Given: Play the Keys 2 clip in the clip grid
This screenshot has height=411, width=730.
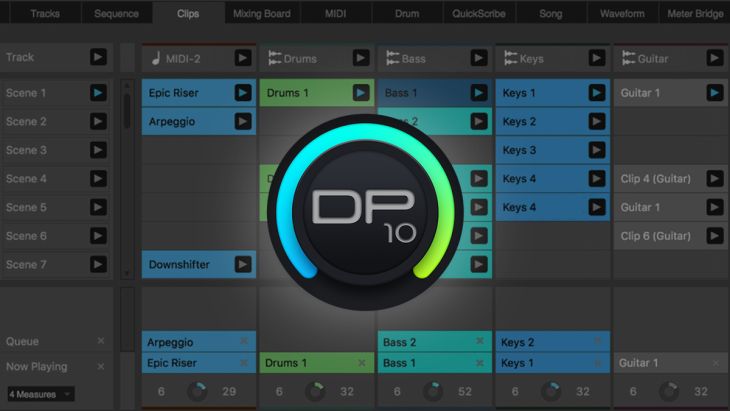Looking at the screenshot, I should [596, 121].
